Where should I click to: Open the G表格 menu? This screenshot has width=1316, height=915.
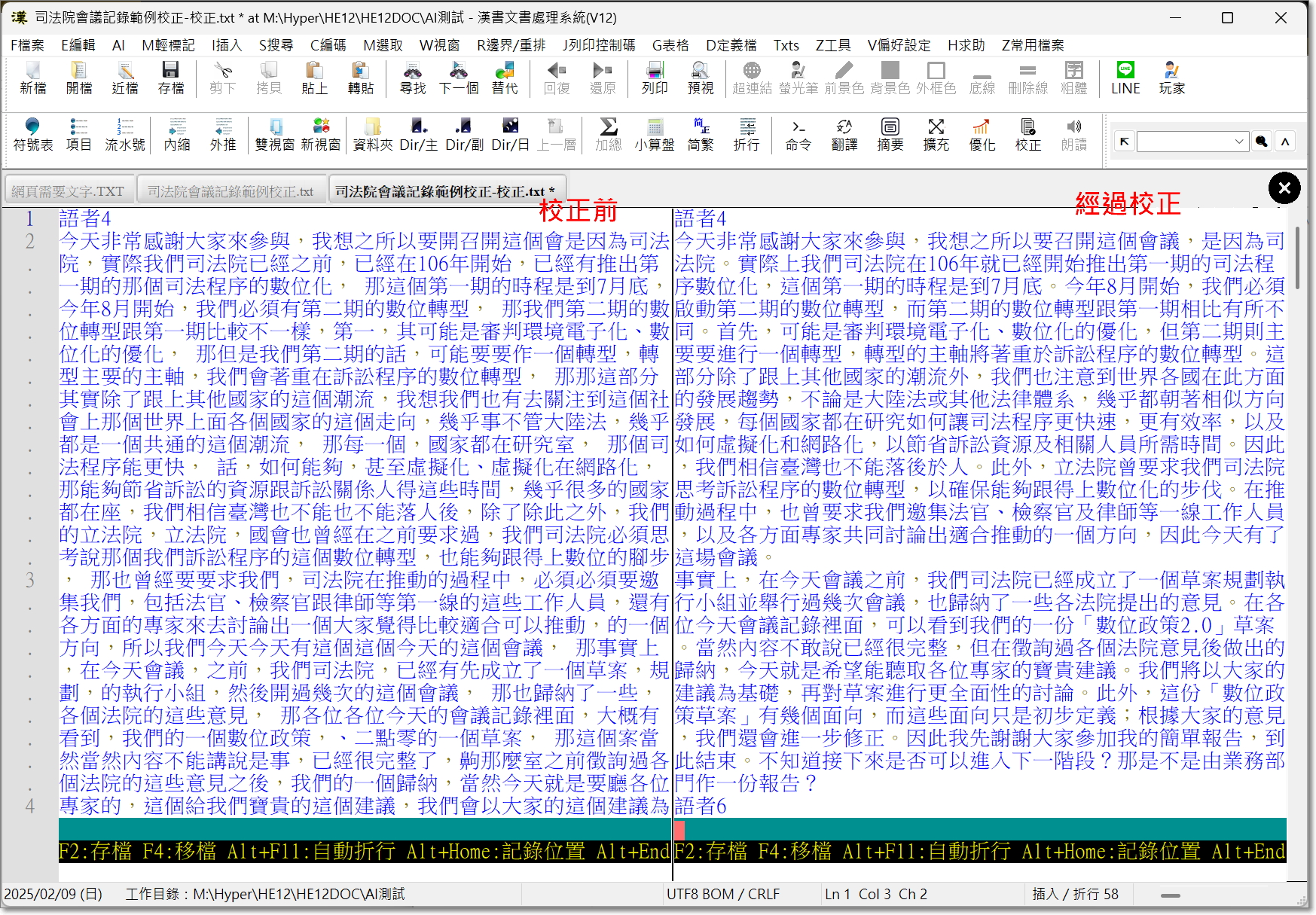(670, 45)
